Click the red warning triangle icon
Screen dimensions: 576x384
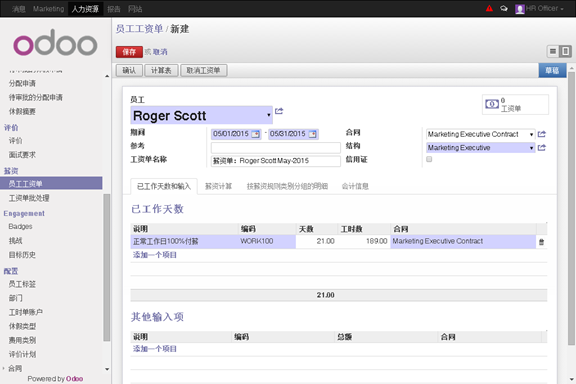click(489, 8)
